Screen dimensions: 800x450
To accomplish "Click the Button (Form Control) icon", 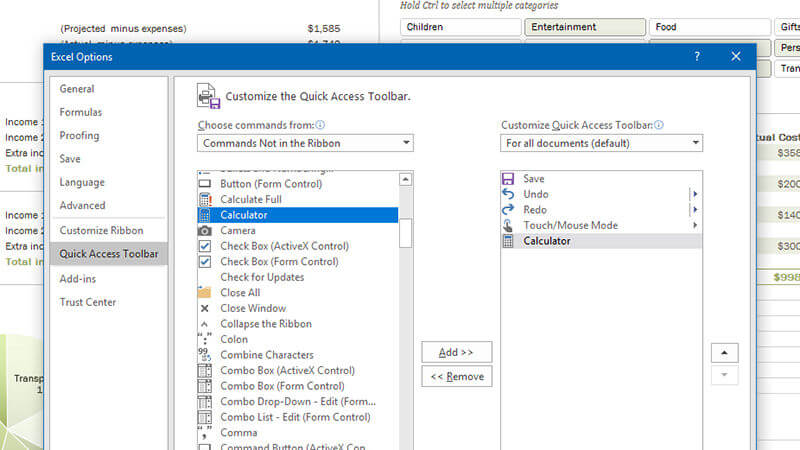I will (205, 184).
